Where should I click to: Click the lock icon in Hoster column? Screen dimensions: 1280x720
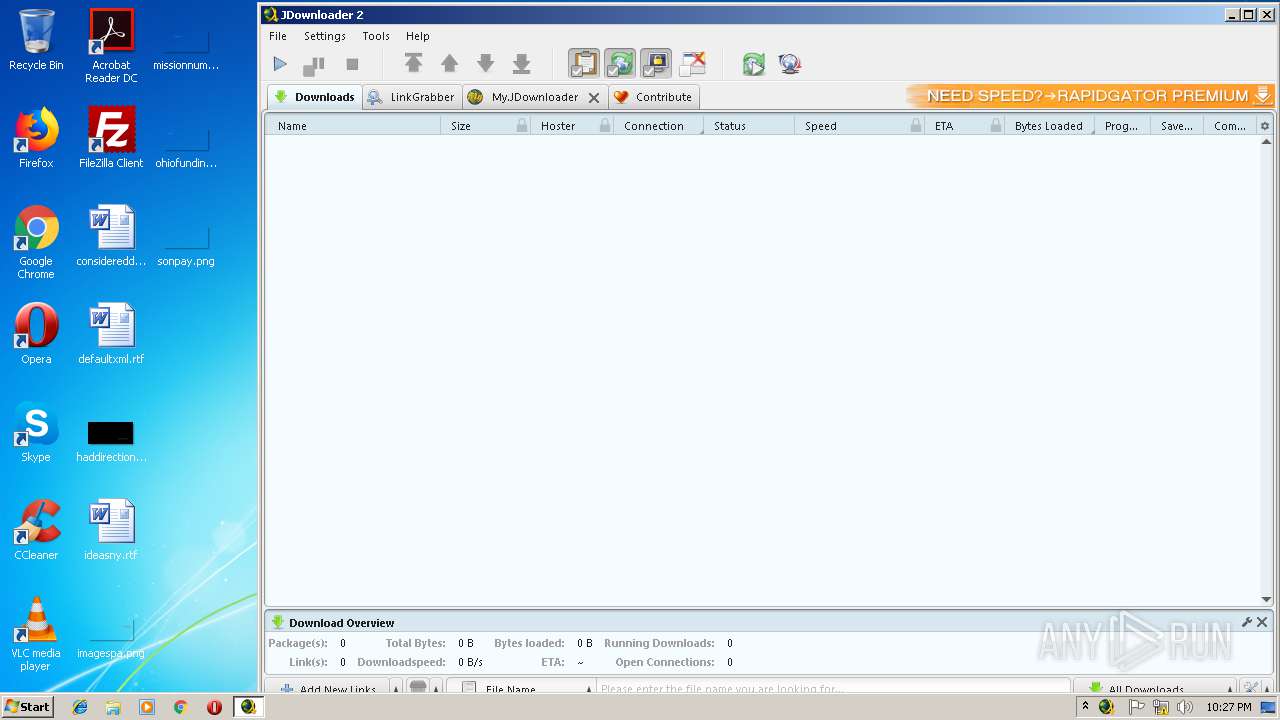[605, 126]
